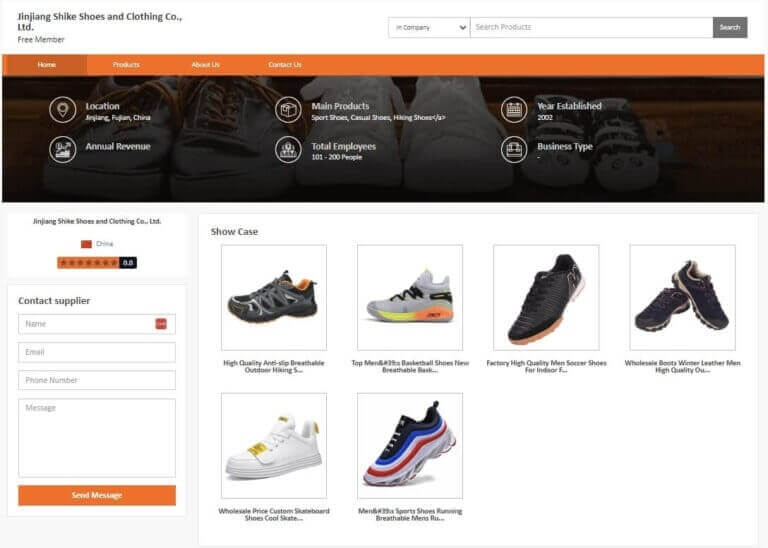Open the striped running shoe thumbnail
This screenshot has height=548, width=768.
[410, 446]
